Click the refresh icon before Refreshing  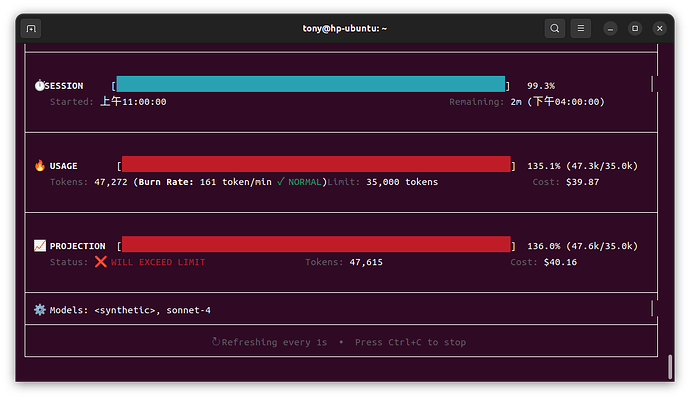tap(216, 342)
